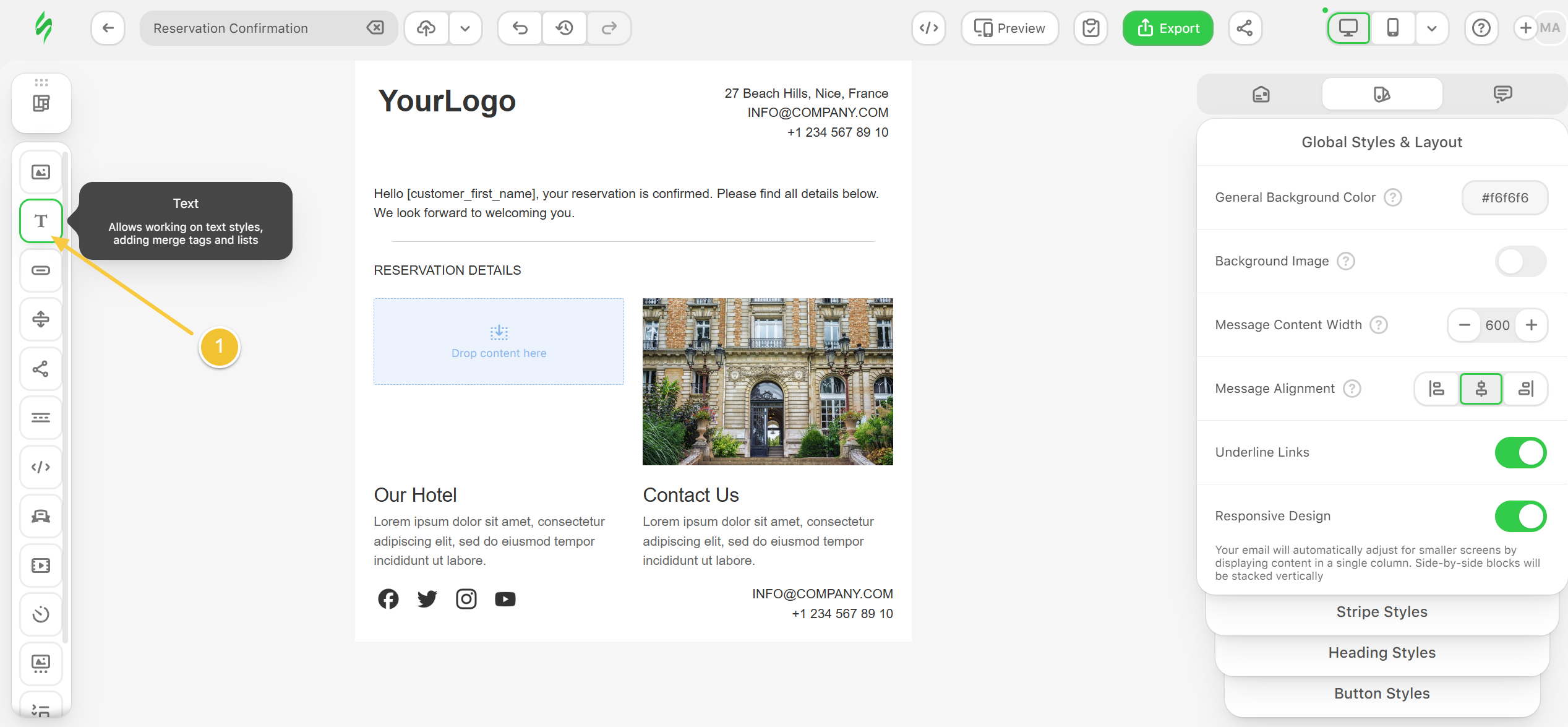Show help for General Background Color
This screenshot has width=1568, height=727.
tap(1392, 198)
